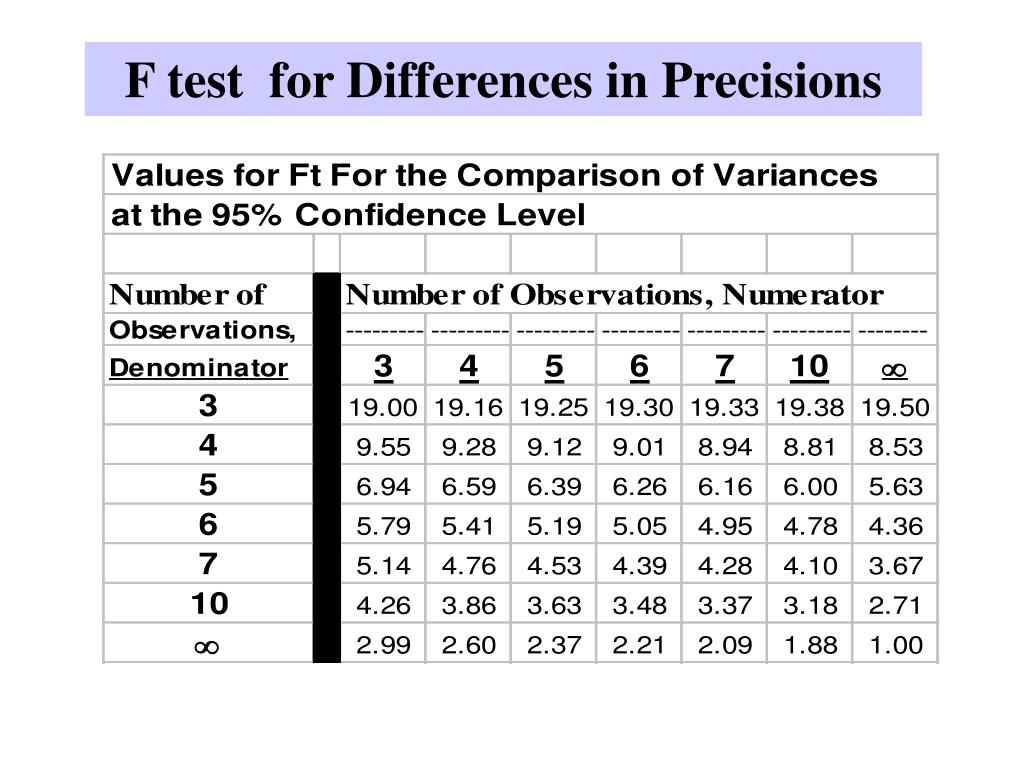Image resolution: width=1024 pixels, height=768 pixels.
Task: Select numerator column header 3
Action: [x=383, y=367]
